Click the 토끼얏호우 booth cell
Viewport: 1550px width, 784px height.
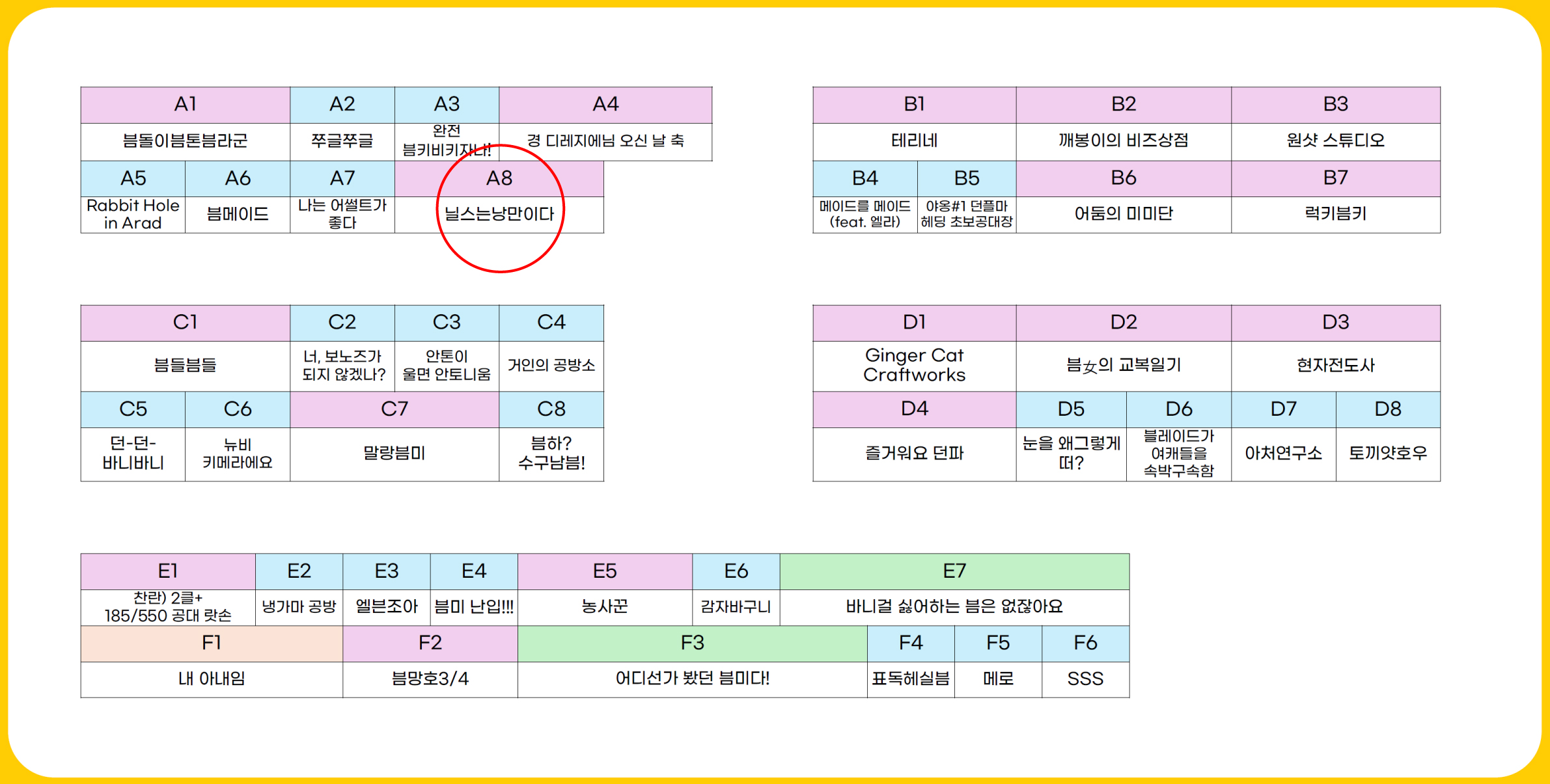[x=1387, y=453]
